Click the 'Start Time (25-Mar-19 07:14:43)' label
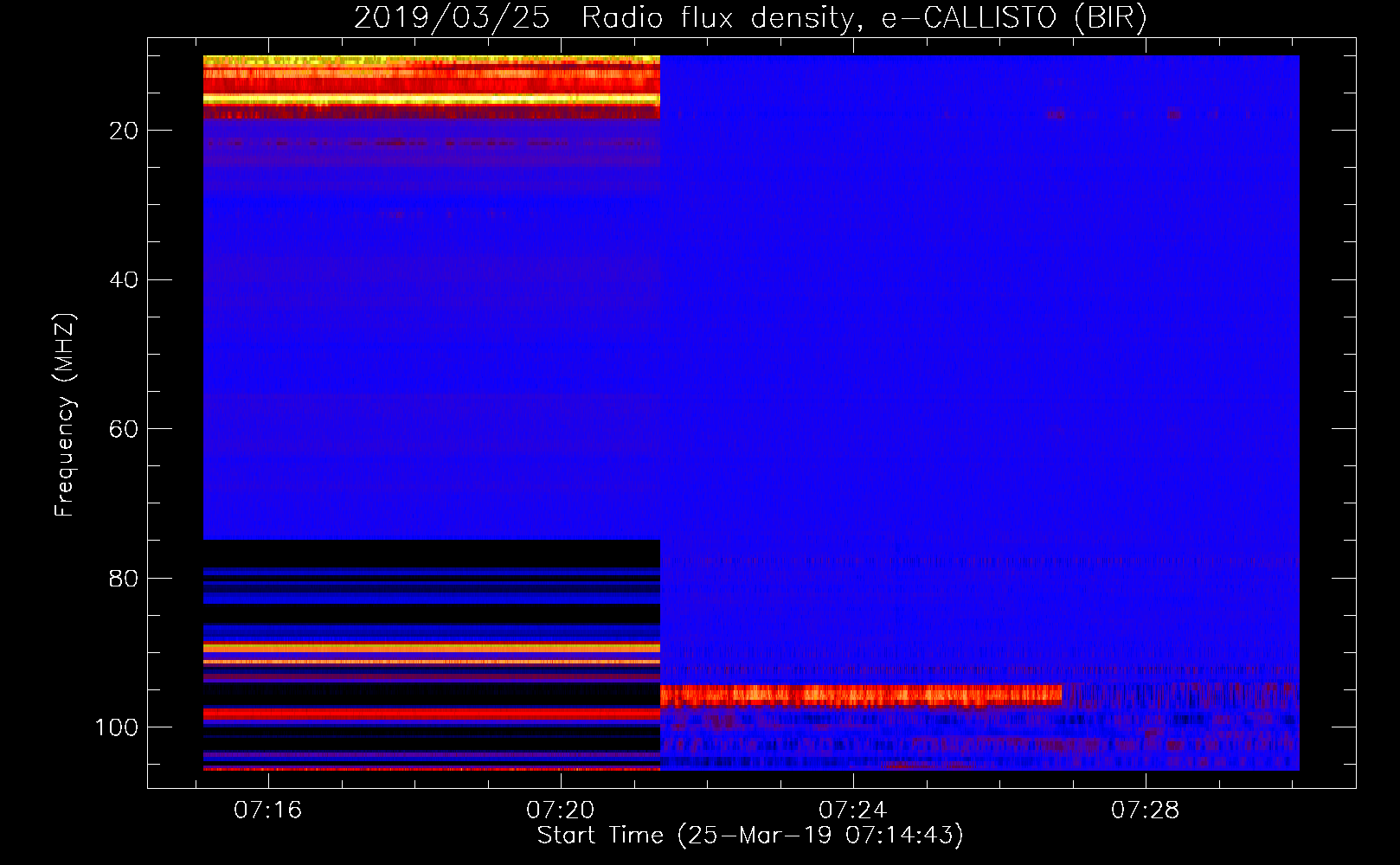Screen dimensions: 1400x865 click(x=750, y=835)
